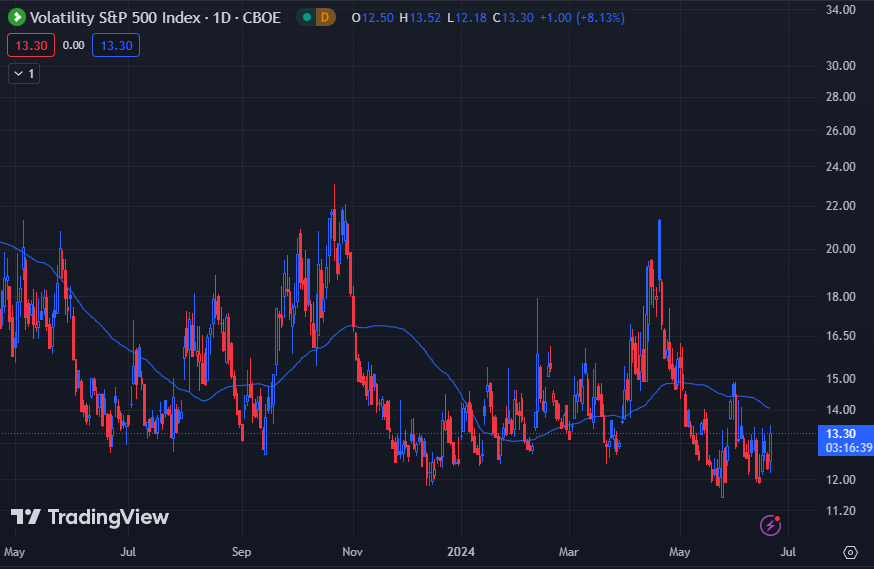Screen dimensions: 874x569
Task: Click the 14.00 price axis label
Action: (841, 410)
